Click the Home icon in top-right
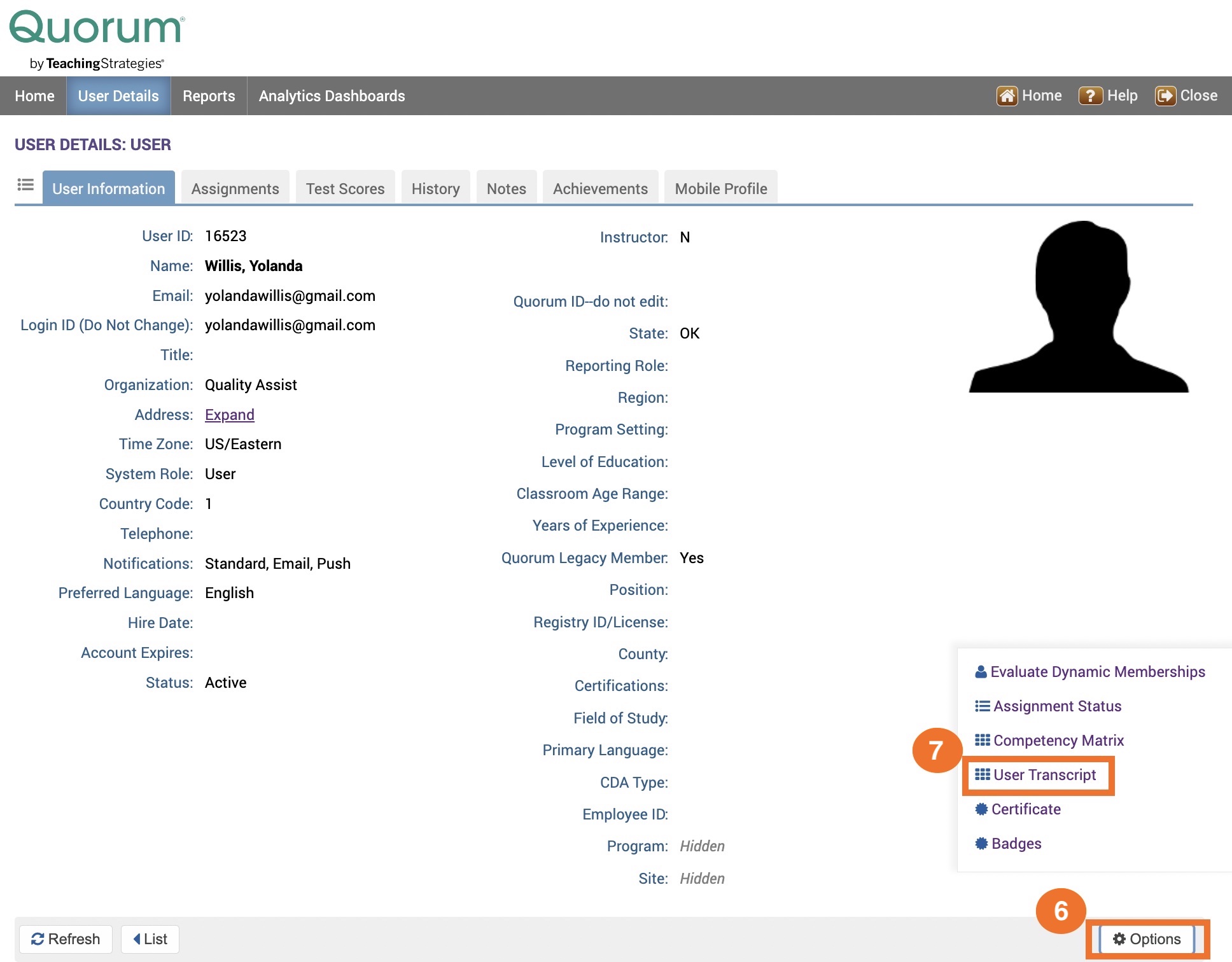 coord(1009,95)
